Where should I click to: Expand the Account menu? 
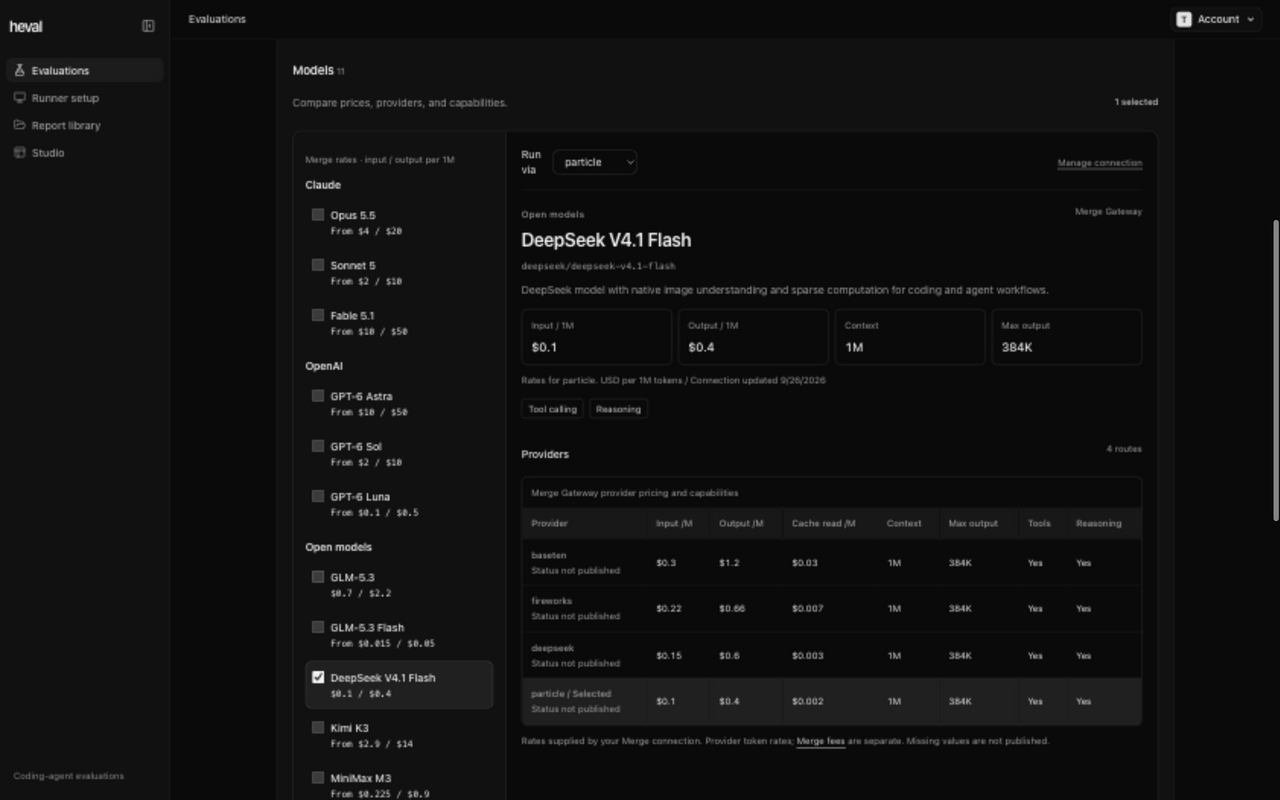point(1216,19)
